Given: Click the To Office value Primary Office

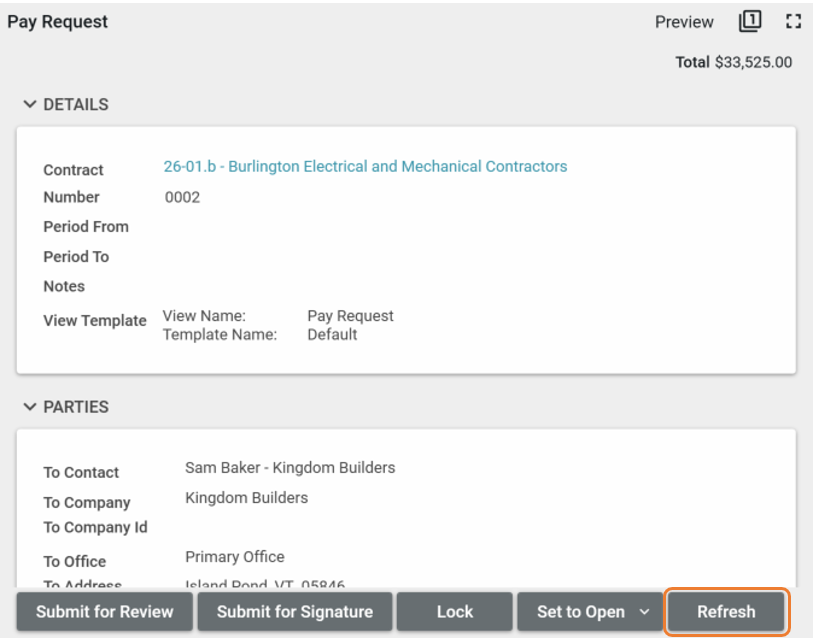Looking at the screenshot, I should click(235, 557).
